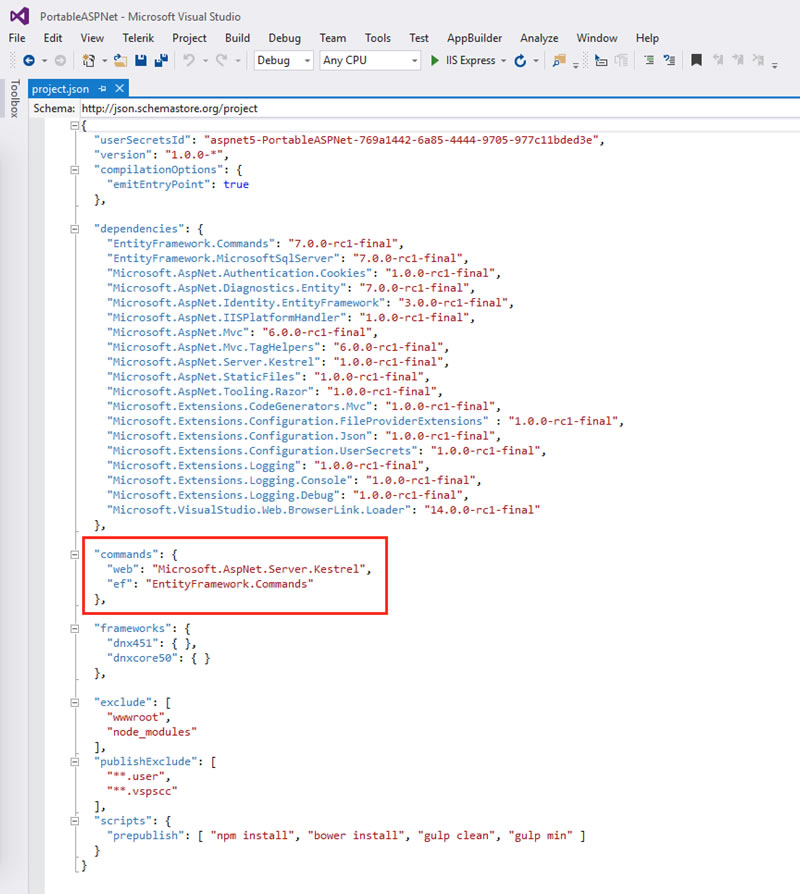
Task: Open the Debug configuration dropdown
Action: point(283,60)
